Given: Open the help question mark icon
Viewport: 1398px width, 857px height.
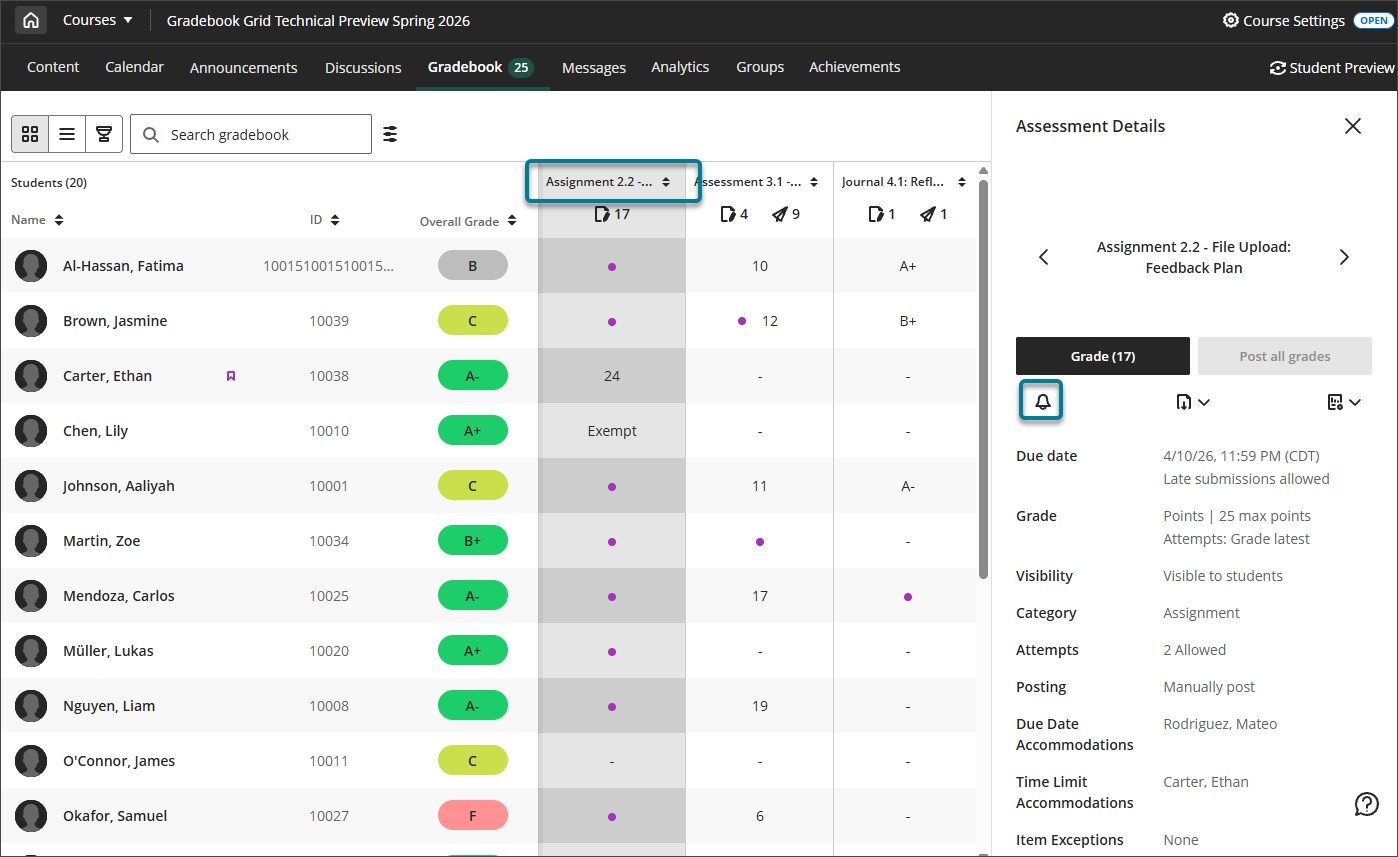Looking at the screenshot, I should (1366, 803).
